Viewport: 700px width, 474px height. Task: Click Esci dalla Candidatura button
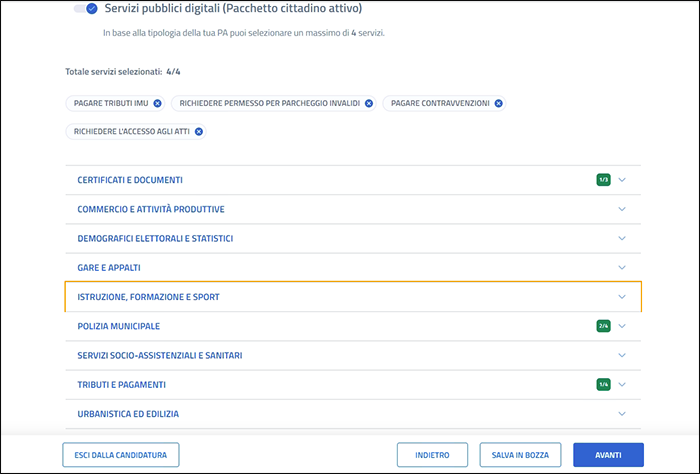point(120,455)
